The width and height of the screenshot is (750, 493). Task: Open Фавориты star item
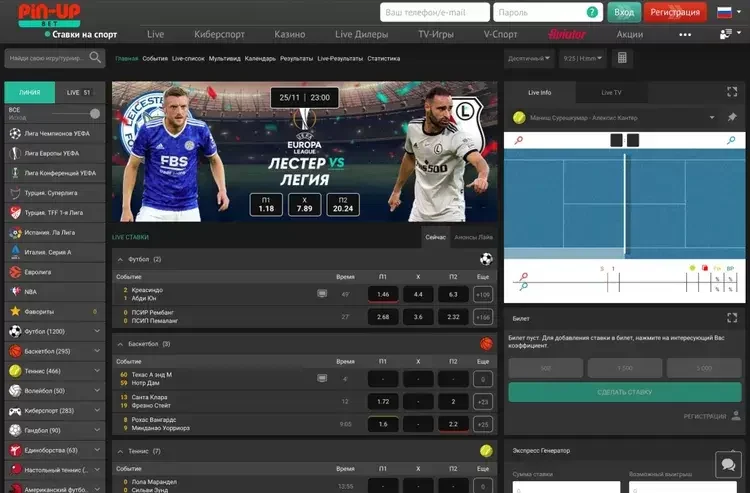(55, 312)
